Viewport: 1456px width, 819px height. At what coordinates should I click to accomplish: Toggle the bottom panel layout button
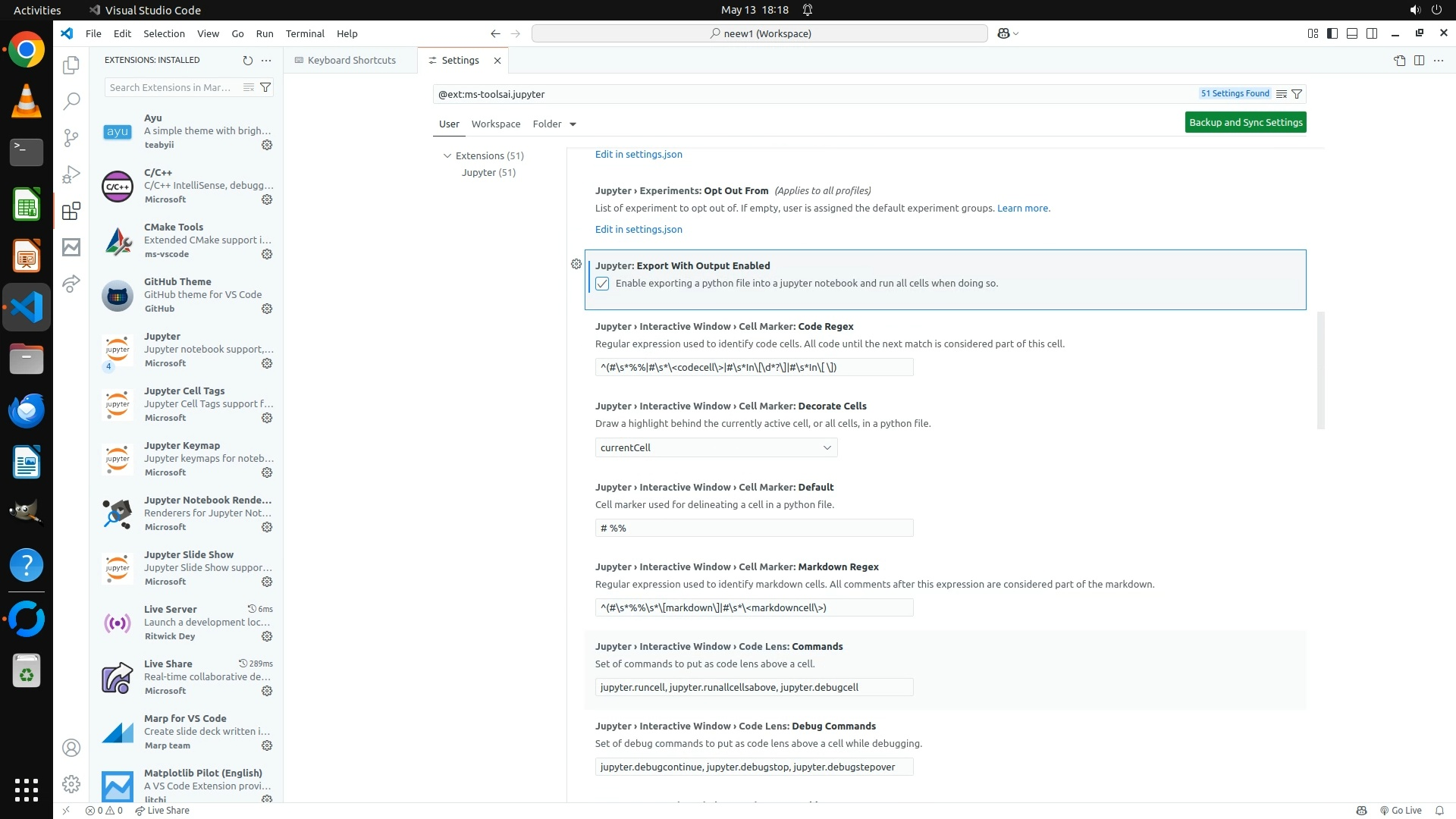click(x=1351, y=33)
